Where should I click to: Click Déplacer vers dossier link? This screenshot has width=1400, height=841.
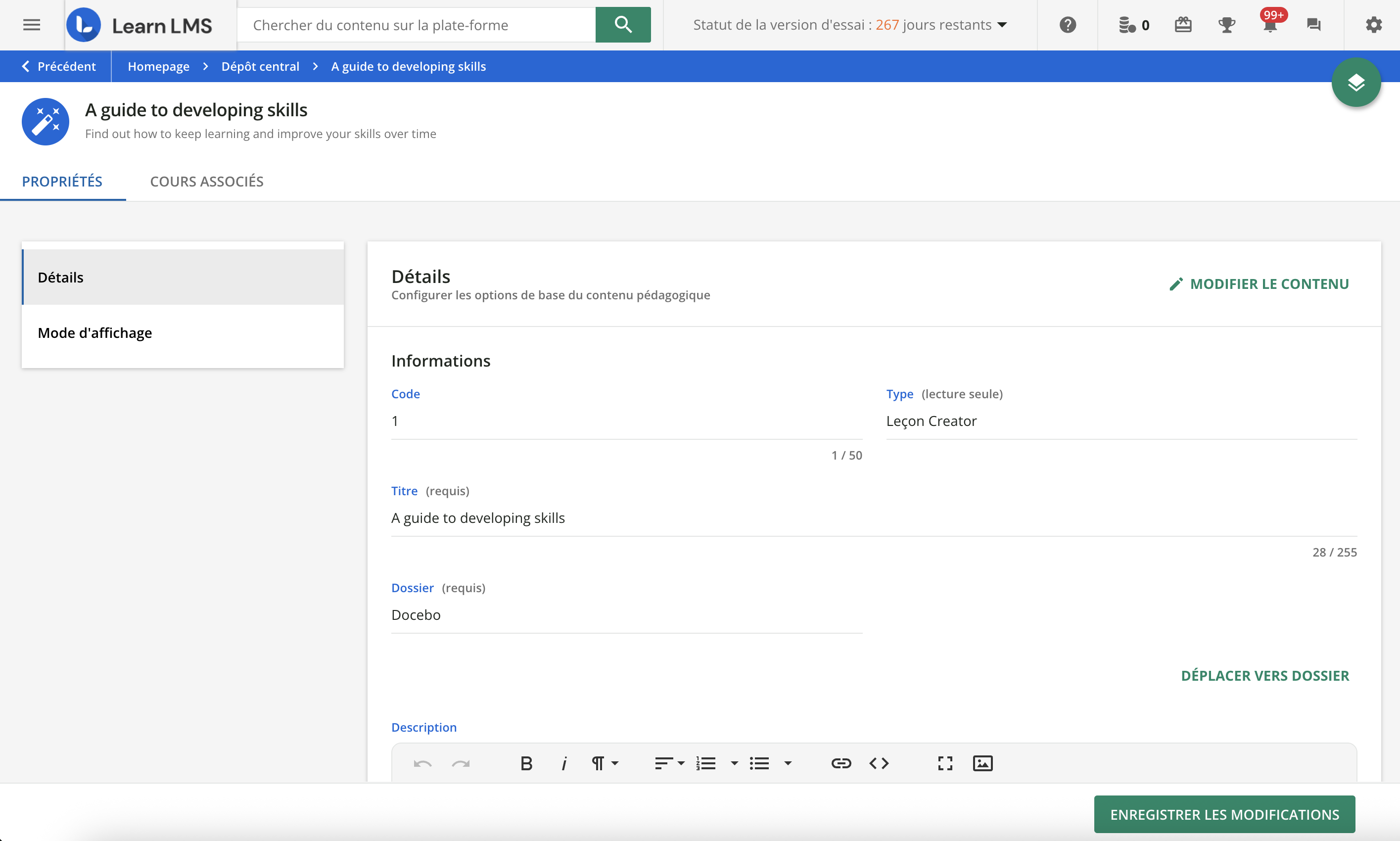[x=1264, y=675]
